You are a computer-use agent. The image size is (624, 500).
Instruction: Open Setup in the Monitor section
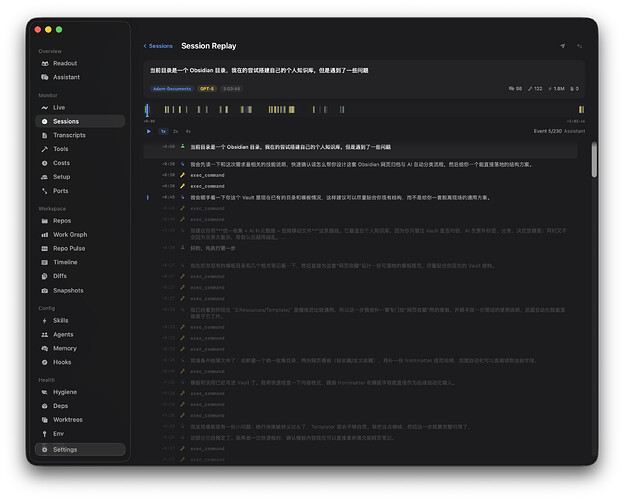(80, 177)
